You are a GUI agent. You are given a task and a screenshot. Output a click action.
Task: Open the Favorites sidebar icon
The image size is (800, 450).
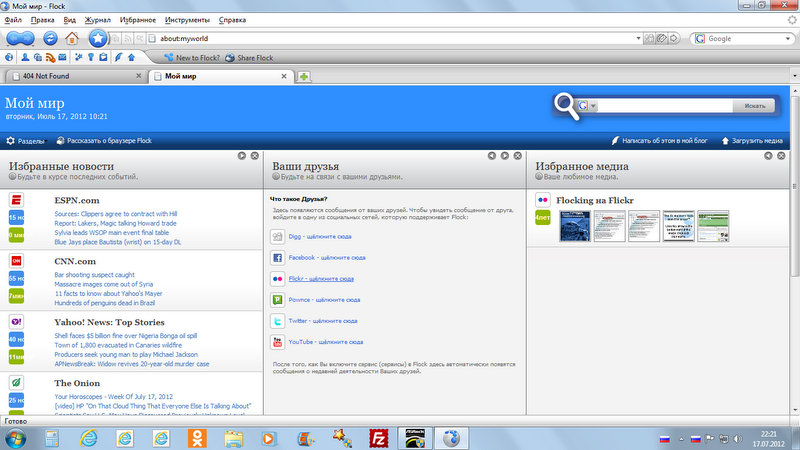(79, 58)
